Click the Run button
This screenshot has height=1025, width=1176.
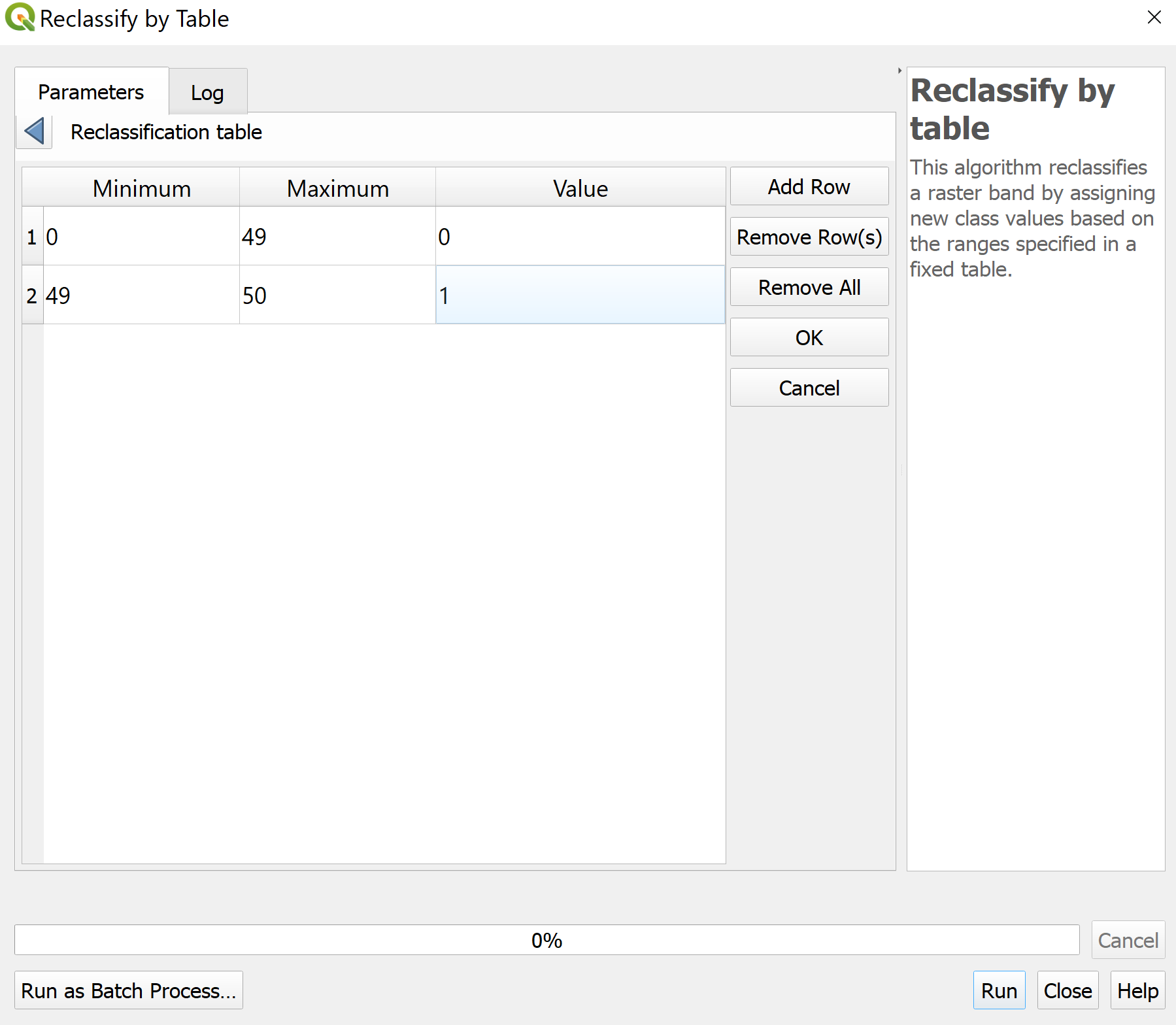pyautogui.click(x=998, y=991)
